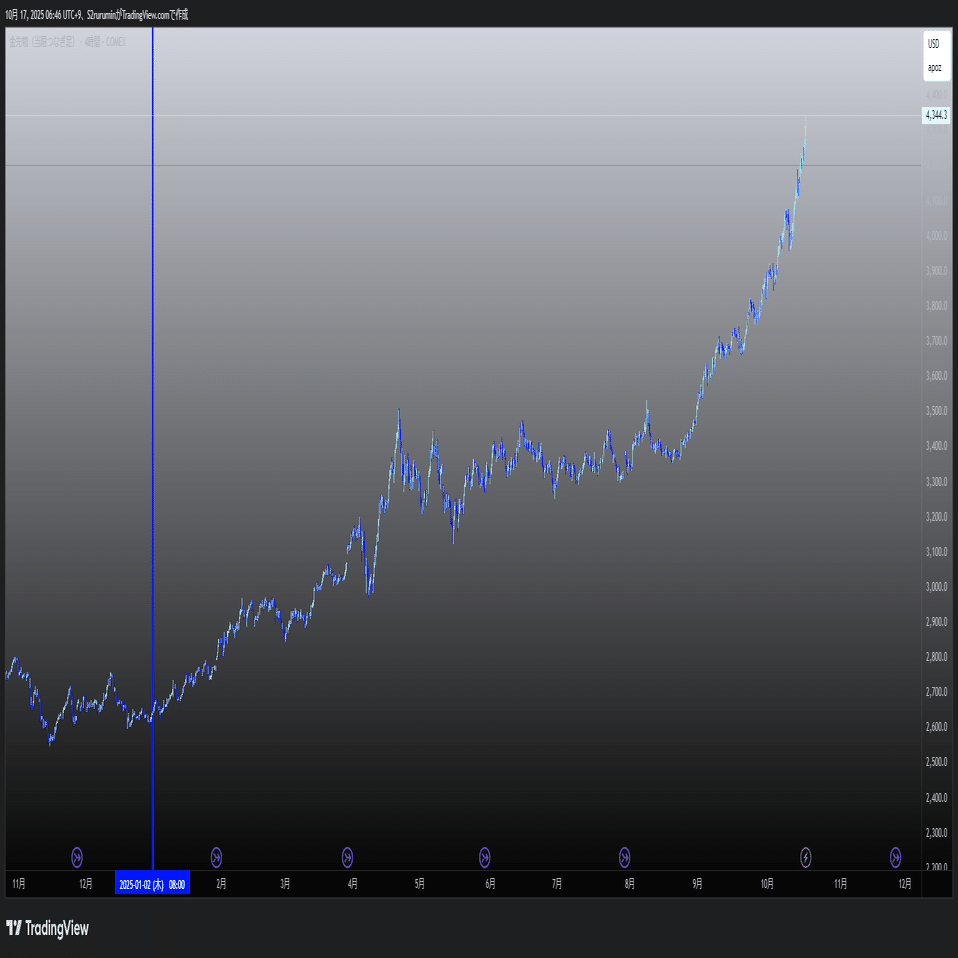Screen dimensions: 958x958
Task: Click the 2,300.0 price axis label
Action: (937, 833)
